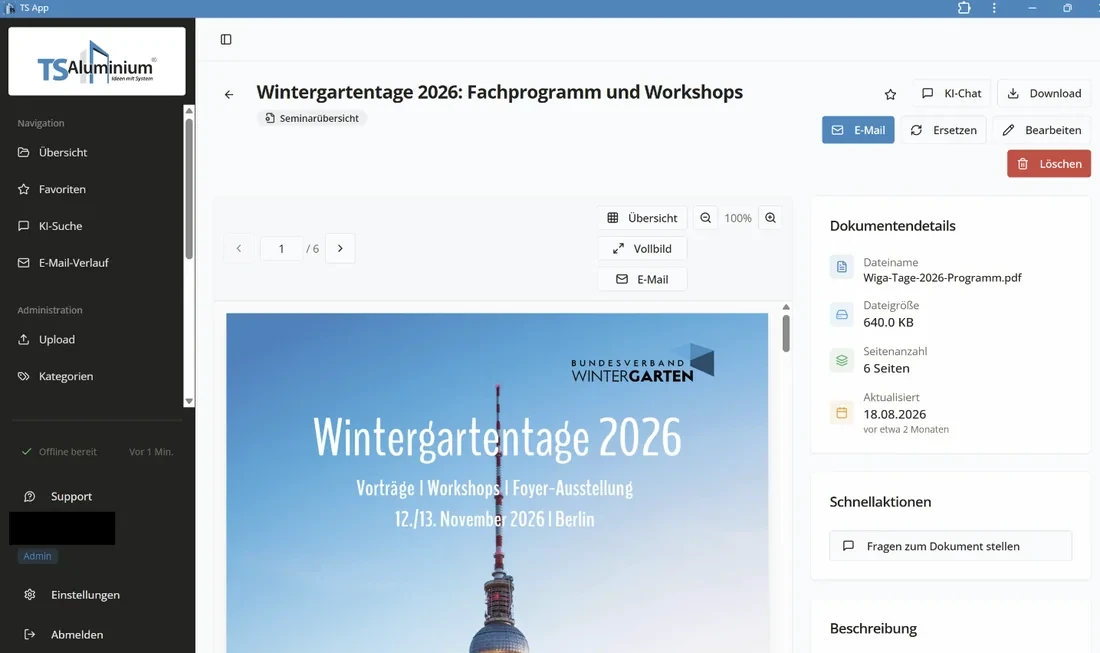Replace the document with Ersetzen
The image size is (1100, 653).
(944, 130)
